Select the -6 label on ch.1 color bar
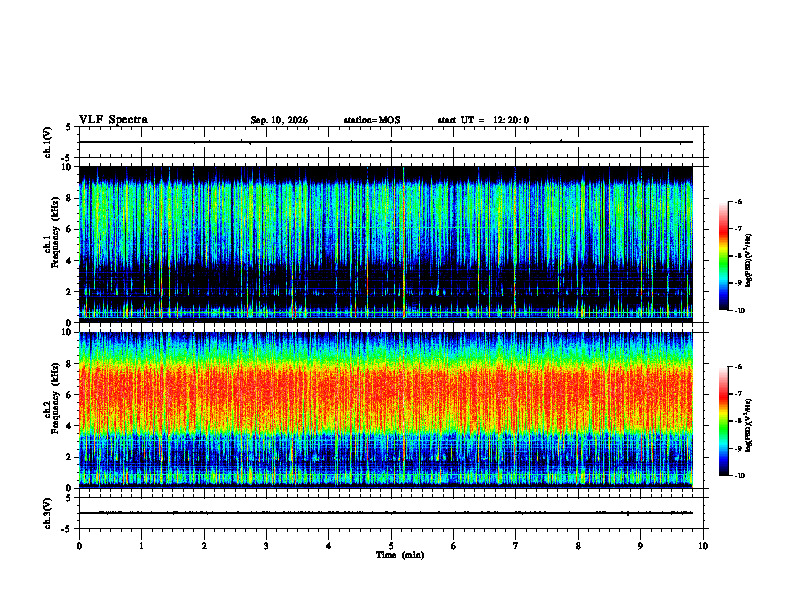 click(738, 201)
